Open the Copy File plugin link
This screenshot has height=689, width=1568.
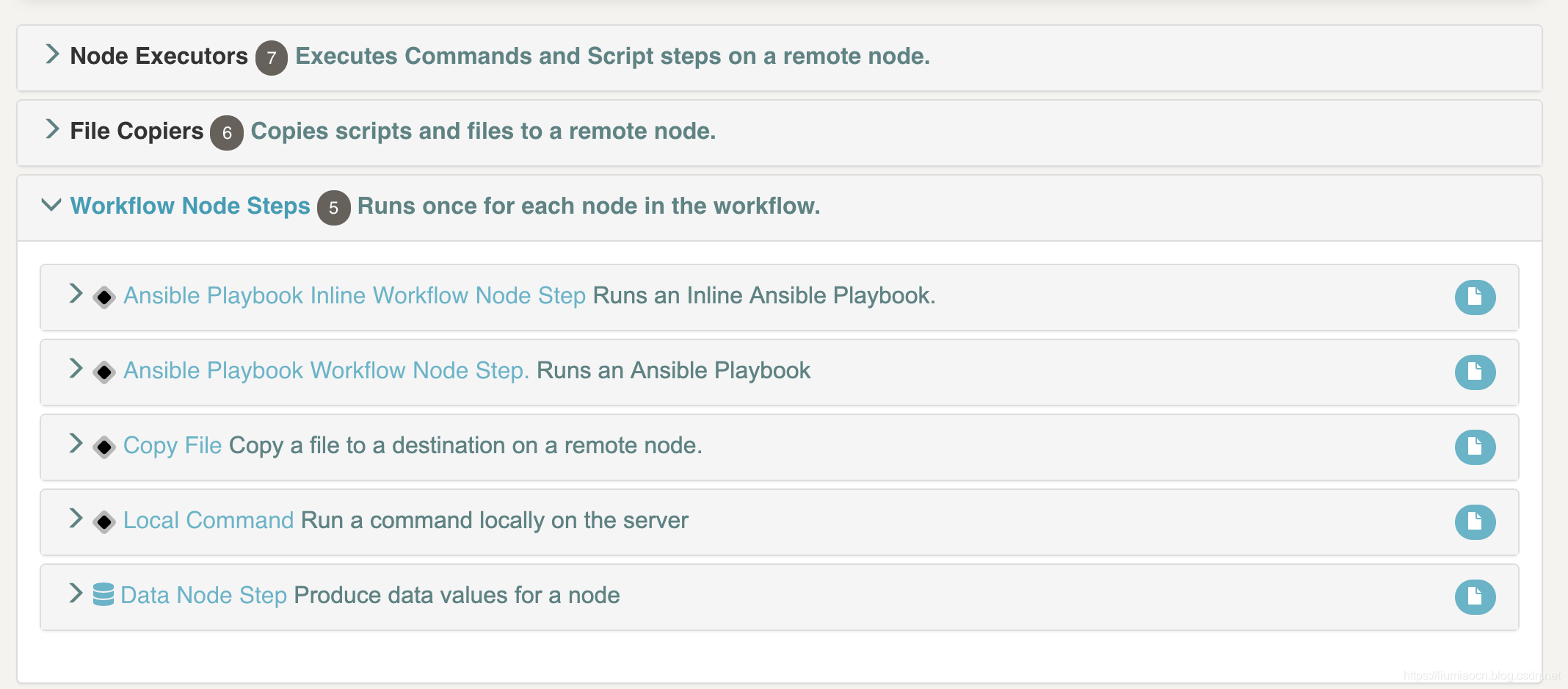(173, 446)
